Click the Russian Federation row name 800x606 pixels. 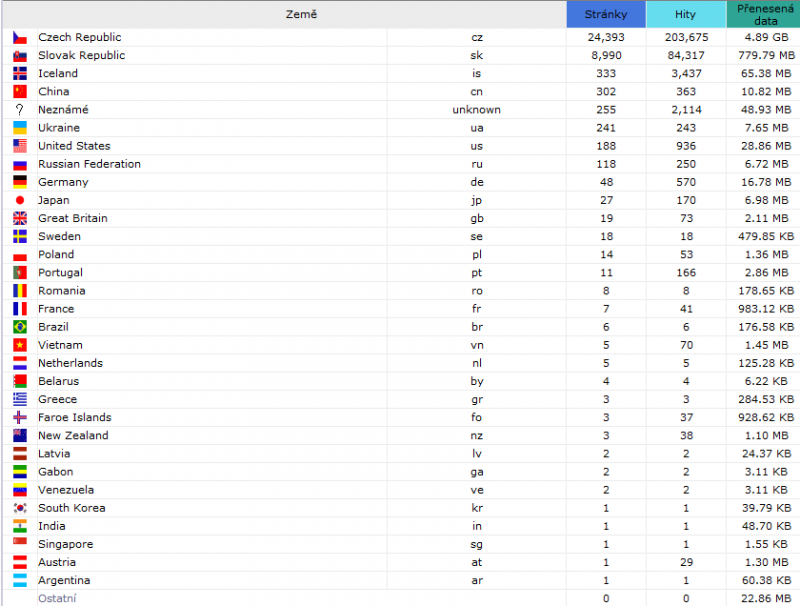click(89, 164)
